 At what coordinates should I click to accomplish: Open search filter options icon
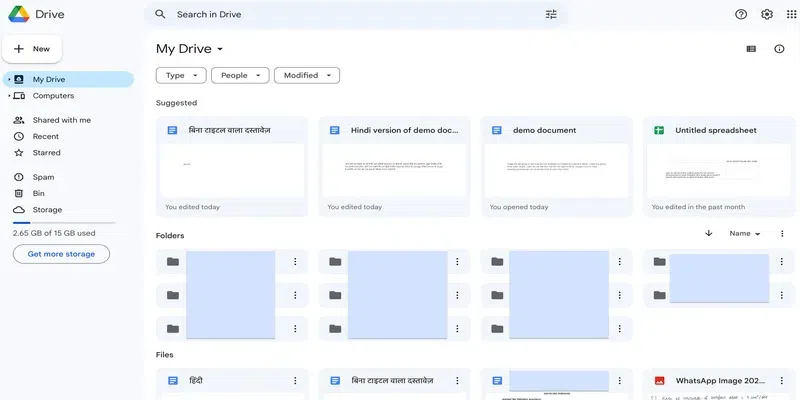tap(551, 15)
